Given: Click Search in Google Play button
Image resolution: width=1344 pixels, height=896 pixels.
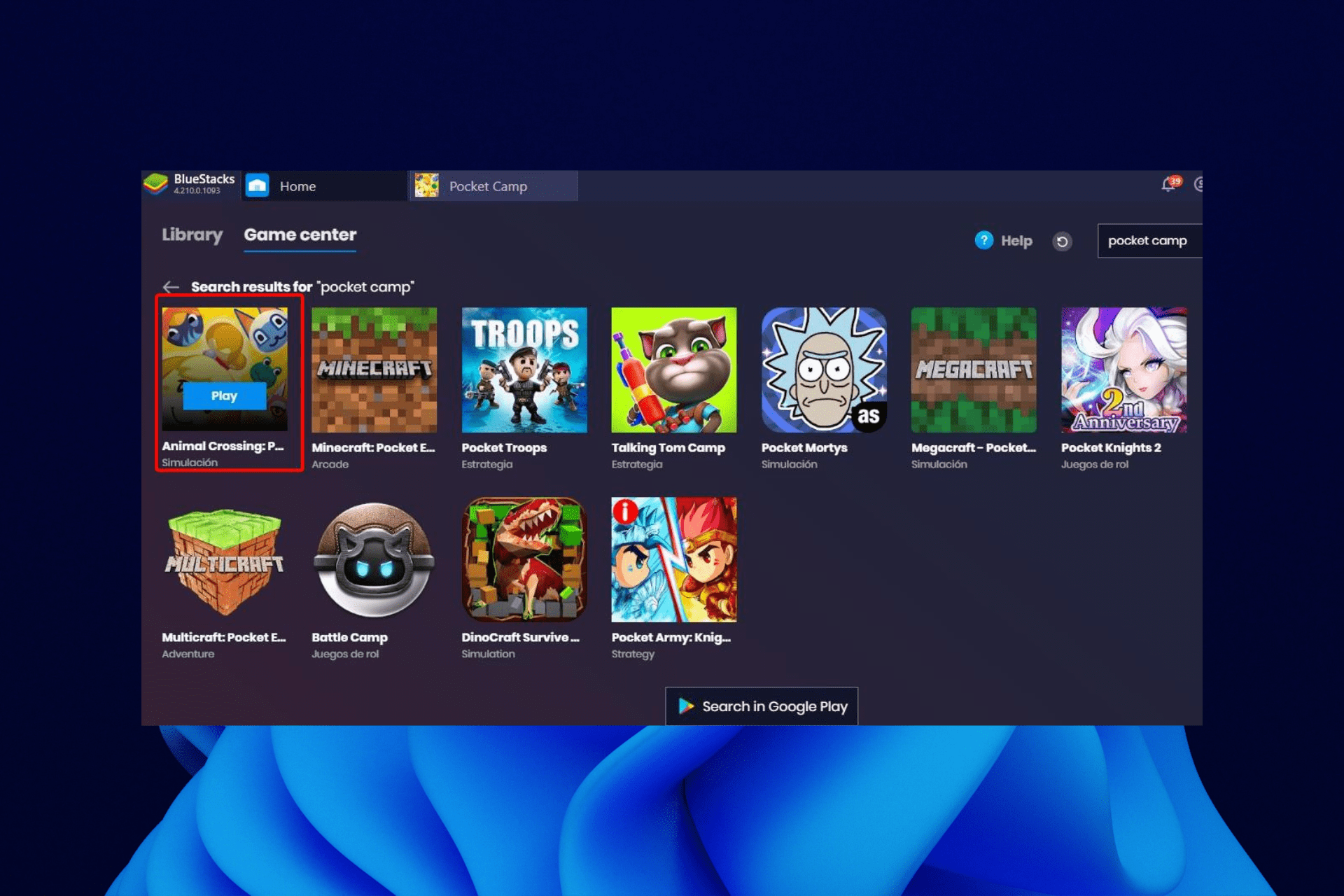Looking at the screenshot, I should (x=762, y=706).
